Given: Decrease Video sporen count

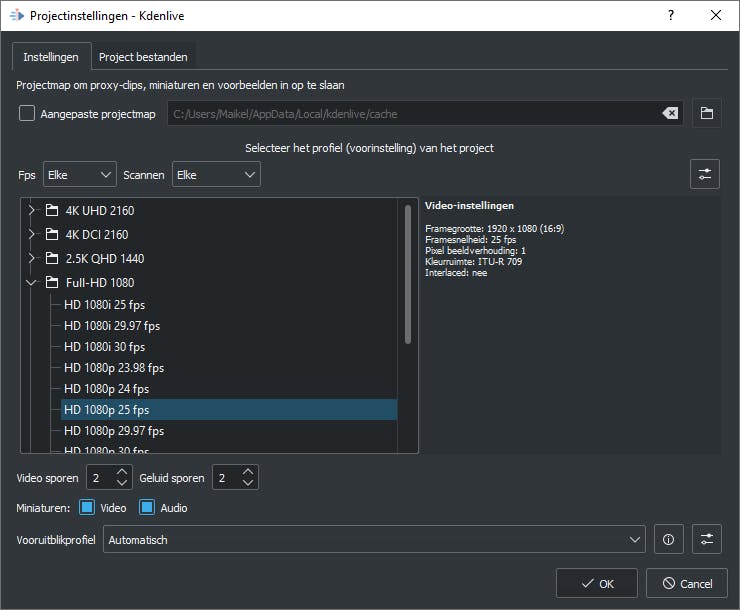Looking at the screenshot, I should [x=122, y=484].
